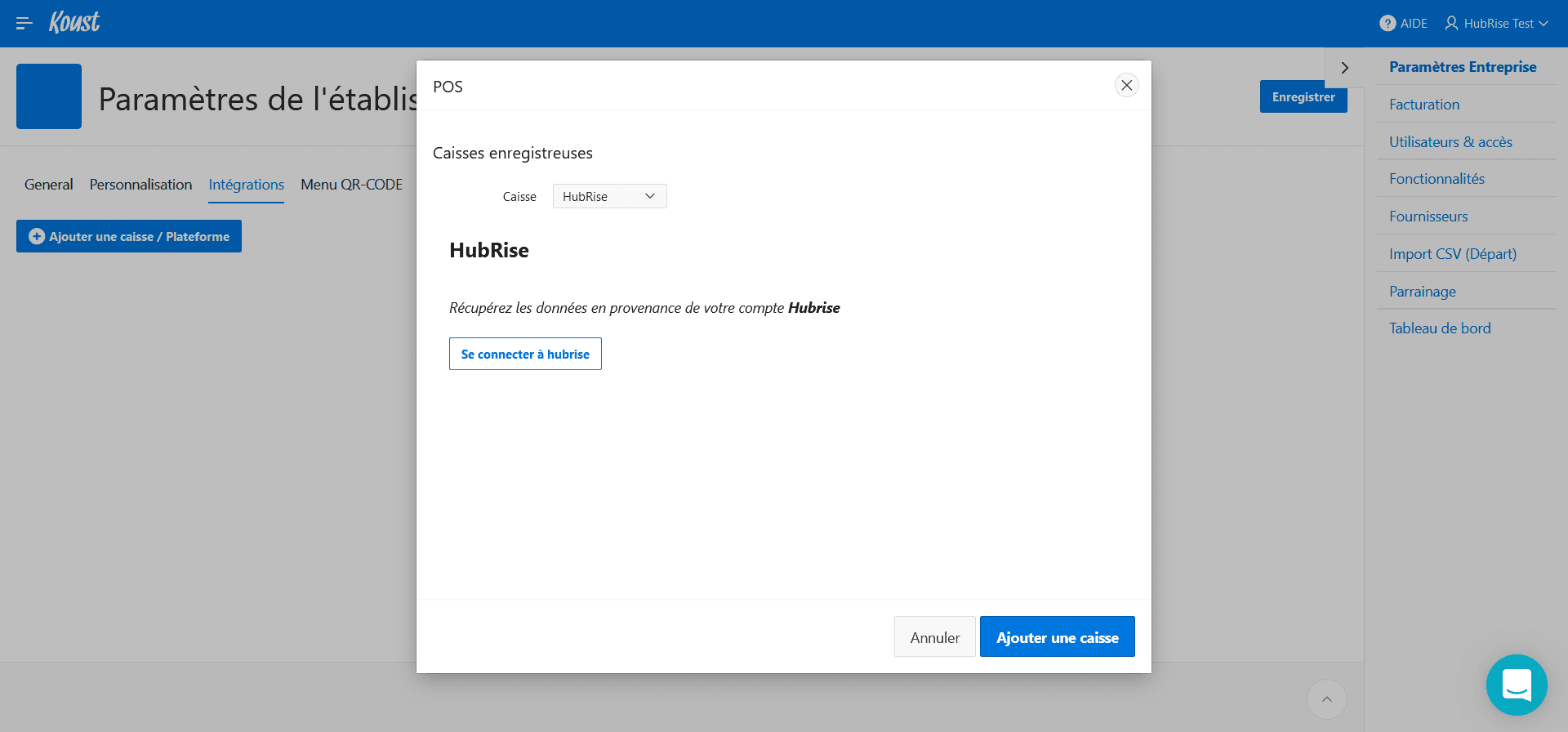This screenshot has width=1568, height=732.
Task: Click the scroll-to-top arrow button
Action: 1327,699
